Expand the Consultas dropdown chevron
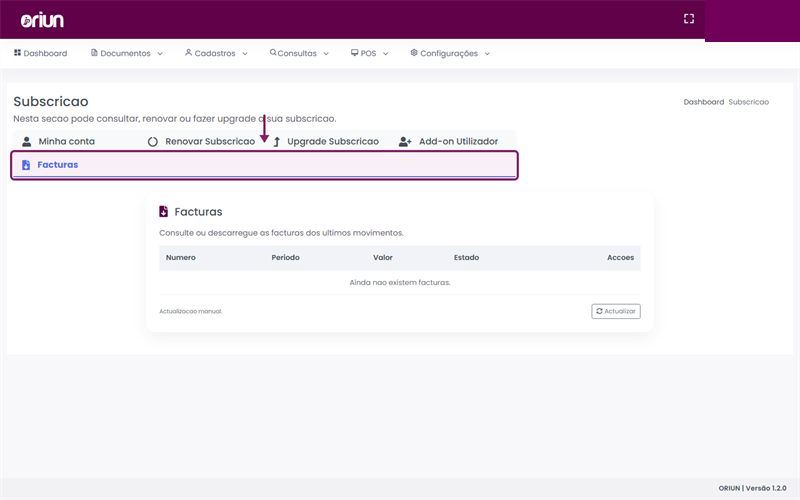This screenshot has width=800, height=500. [x=326, y=54]
